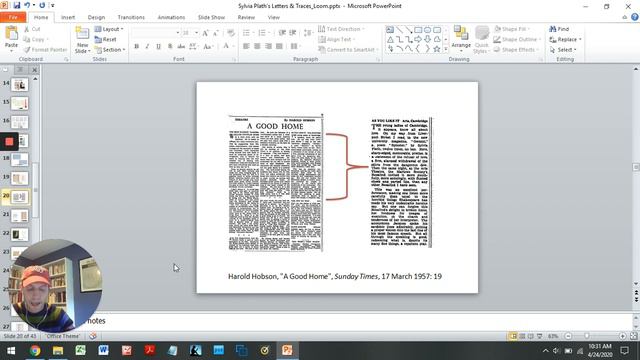This screenshot has width=640, height=360.
Task: Decrease list indent level
Action: pos(282,33)
